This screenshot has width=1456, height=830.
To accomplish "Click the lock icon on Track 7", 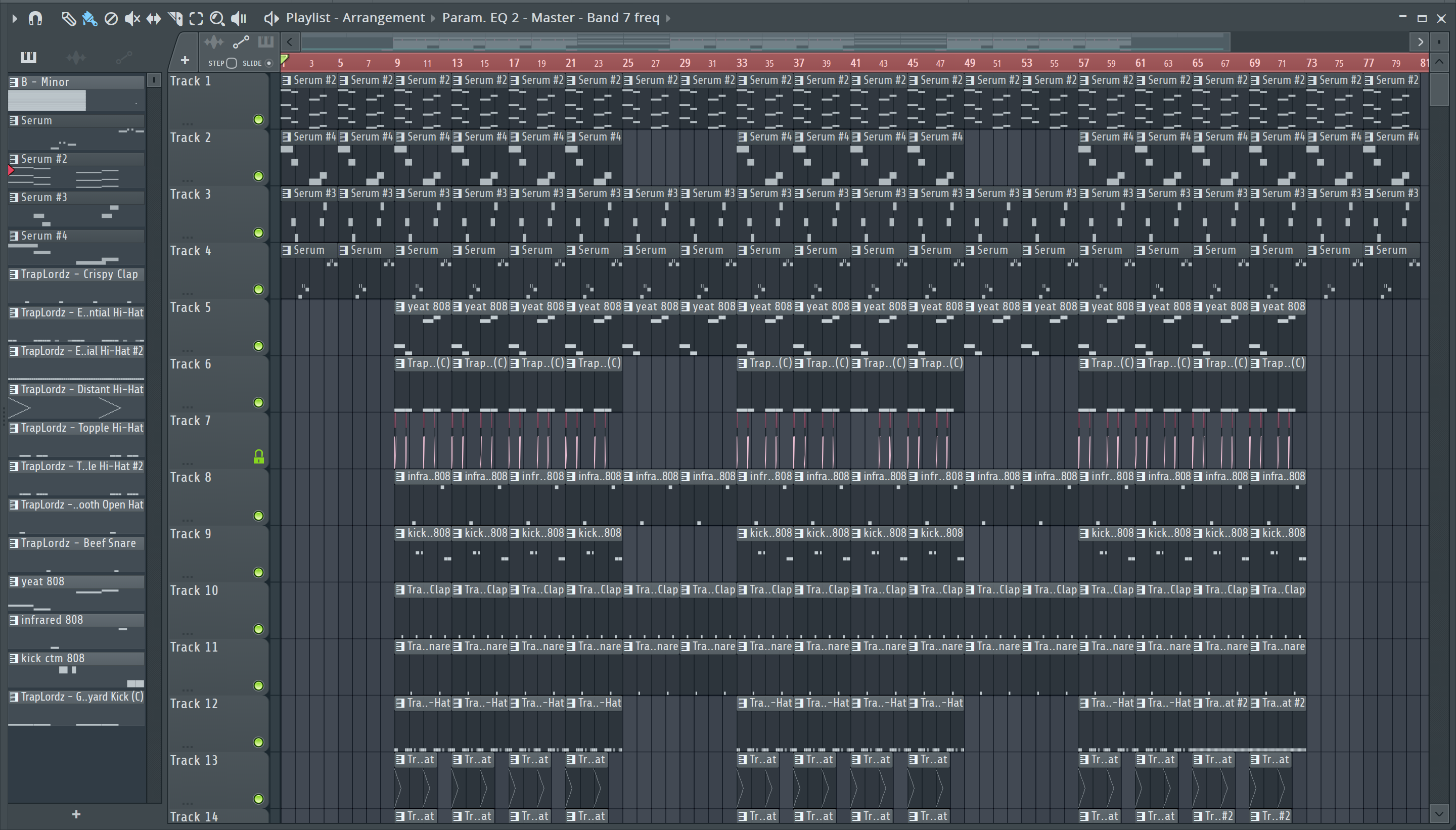I will 259,456.
